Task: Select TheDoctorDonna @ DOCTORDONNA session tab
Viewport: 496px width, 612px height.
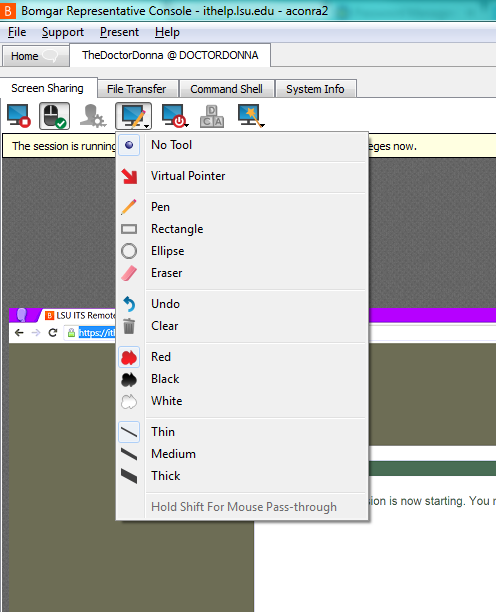Action: [170, 55]
